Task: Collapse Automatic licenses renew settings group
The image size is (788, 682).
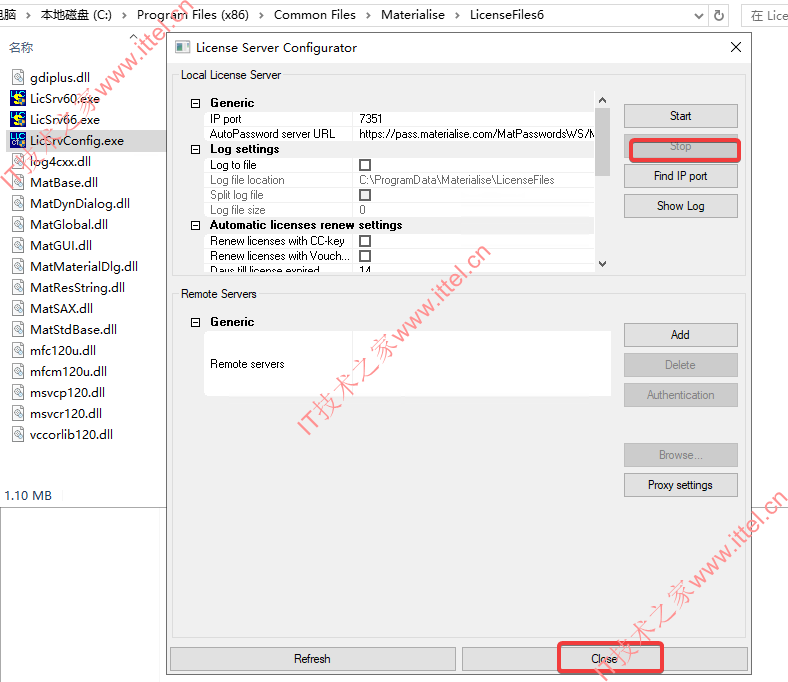Action: [x=195, y=225]
